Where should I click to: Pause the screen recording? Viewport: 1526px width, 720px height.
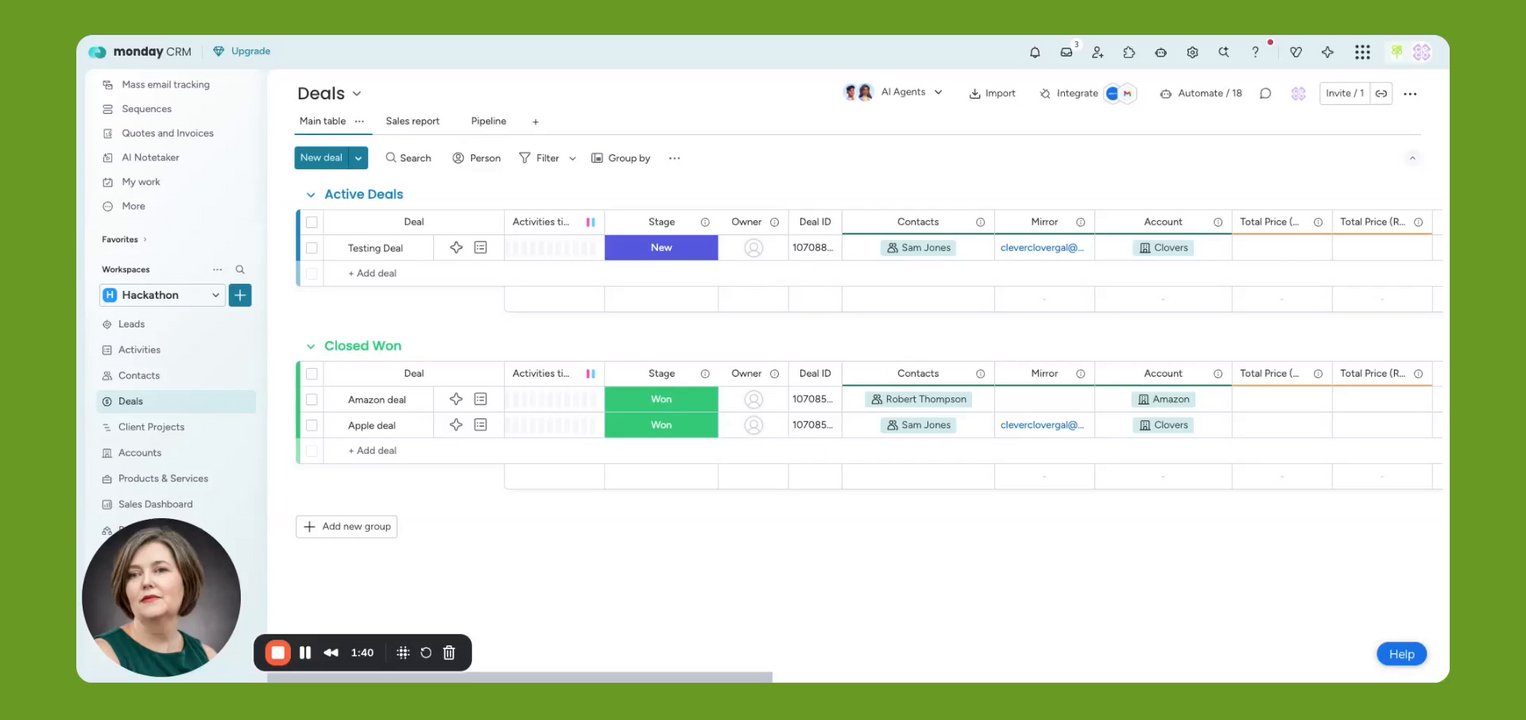(x=305, y=653)
